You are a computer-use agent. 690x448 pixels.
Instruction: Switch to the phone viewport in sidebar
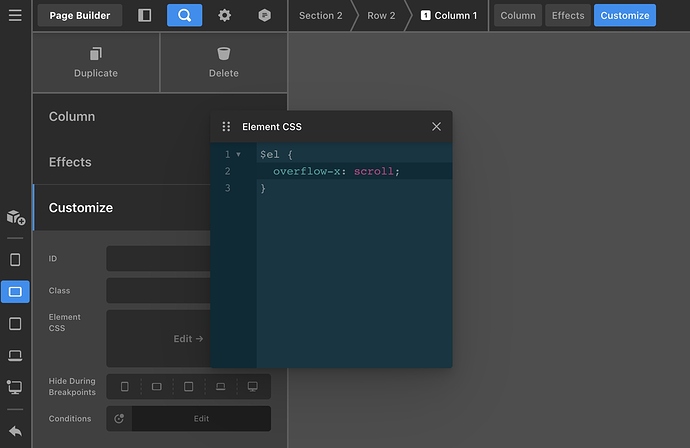pos(15,260)
